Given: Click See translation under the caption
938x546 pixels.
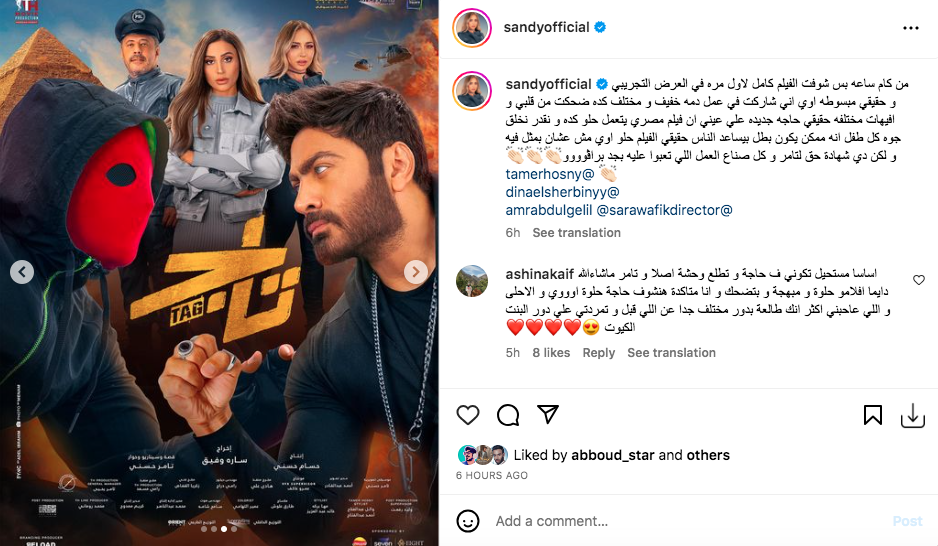Looking at the screenshot, I should (577, 233).
